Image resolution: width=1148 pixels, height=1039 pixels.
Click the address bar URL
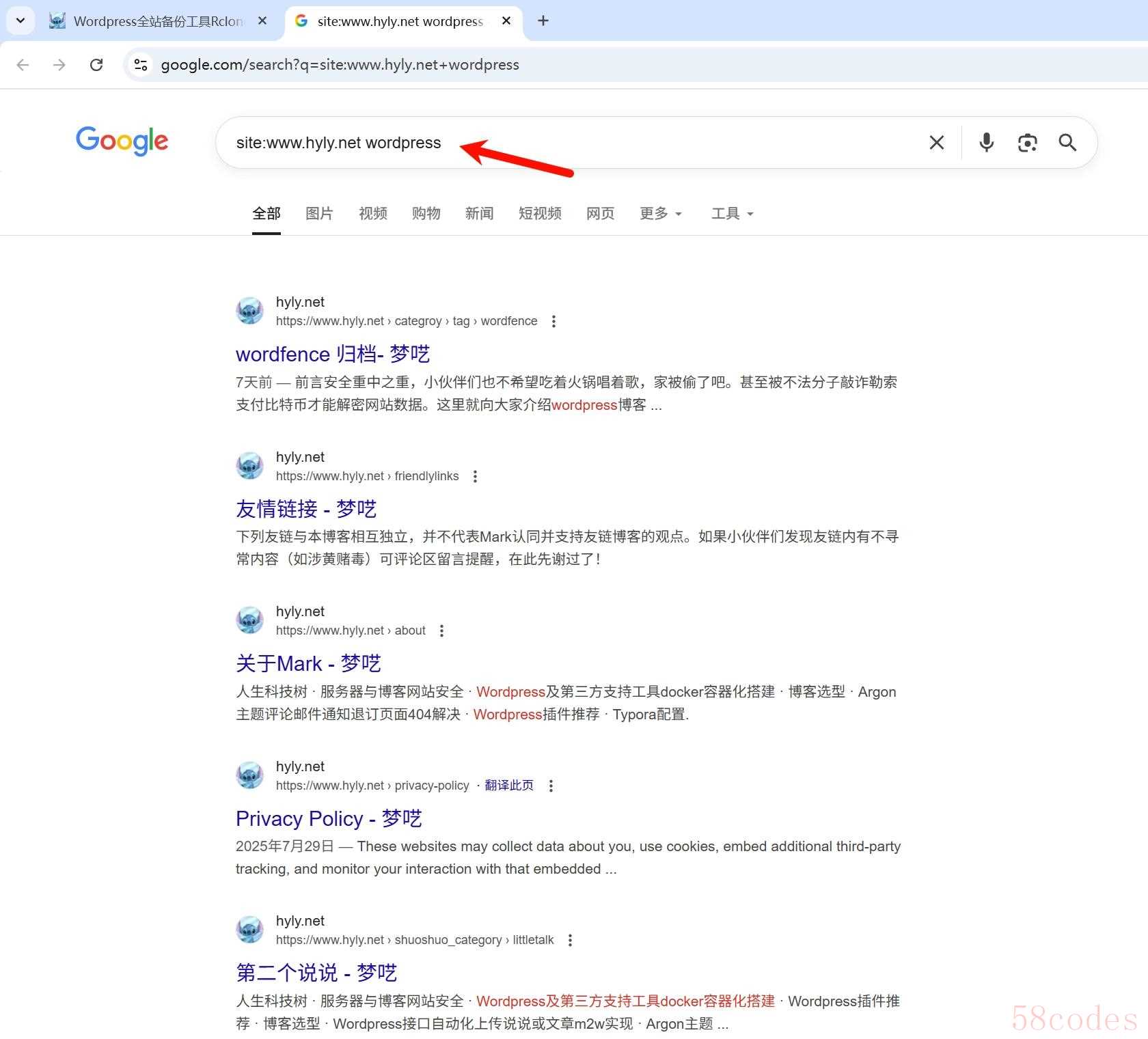tap(340, 65)
